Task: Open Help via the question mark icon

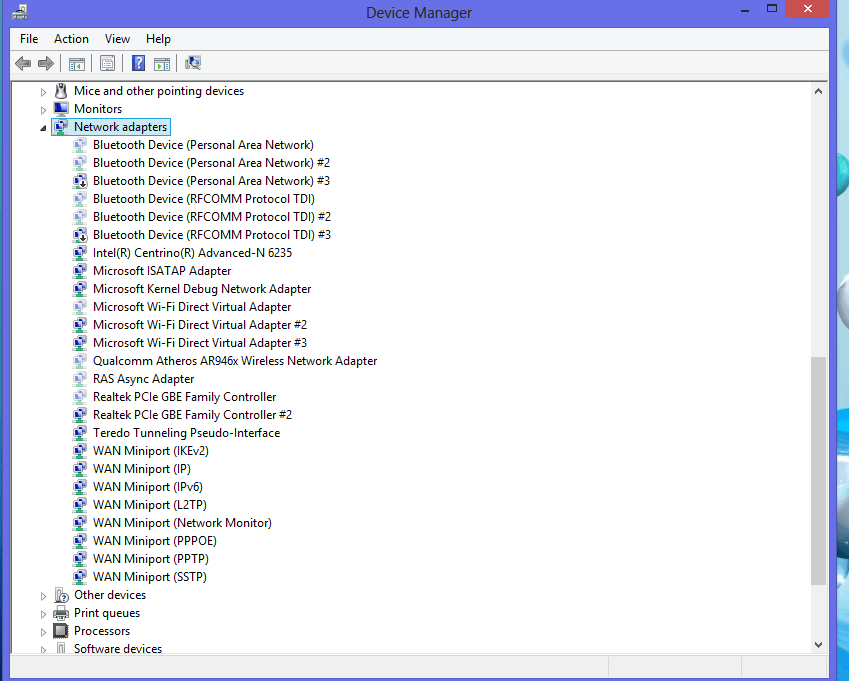Action: coord(138,63)
